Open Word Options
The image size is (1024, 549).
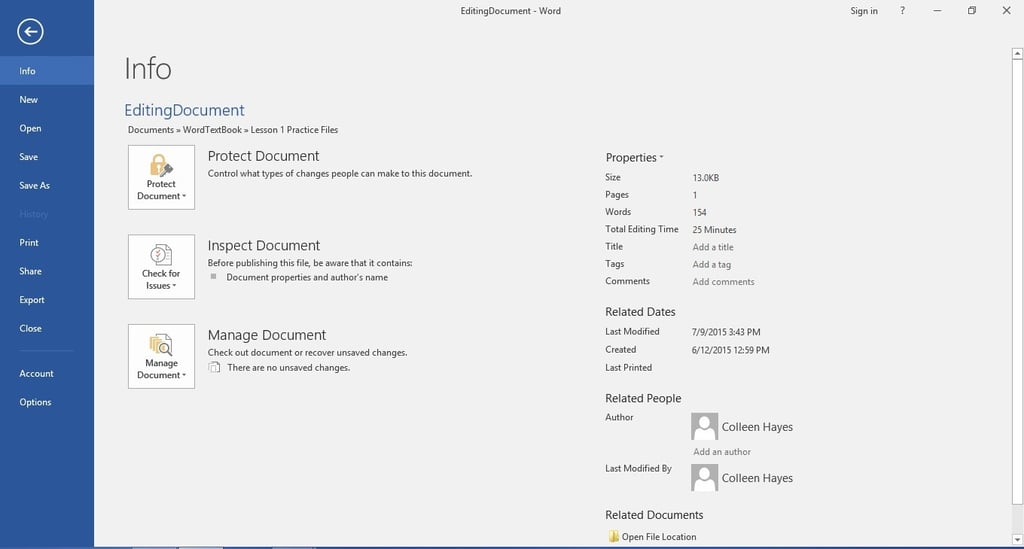pyautogui.click(x=47, y=402)
